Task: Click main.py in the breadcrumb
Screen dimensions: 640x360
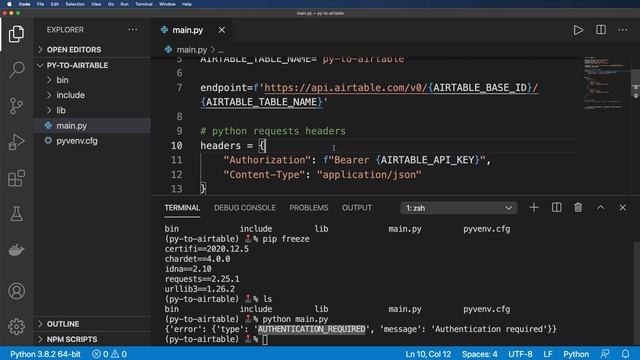Action: click(x=191, y=50)
